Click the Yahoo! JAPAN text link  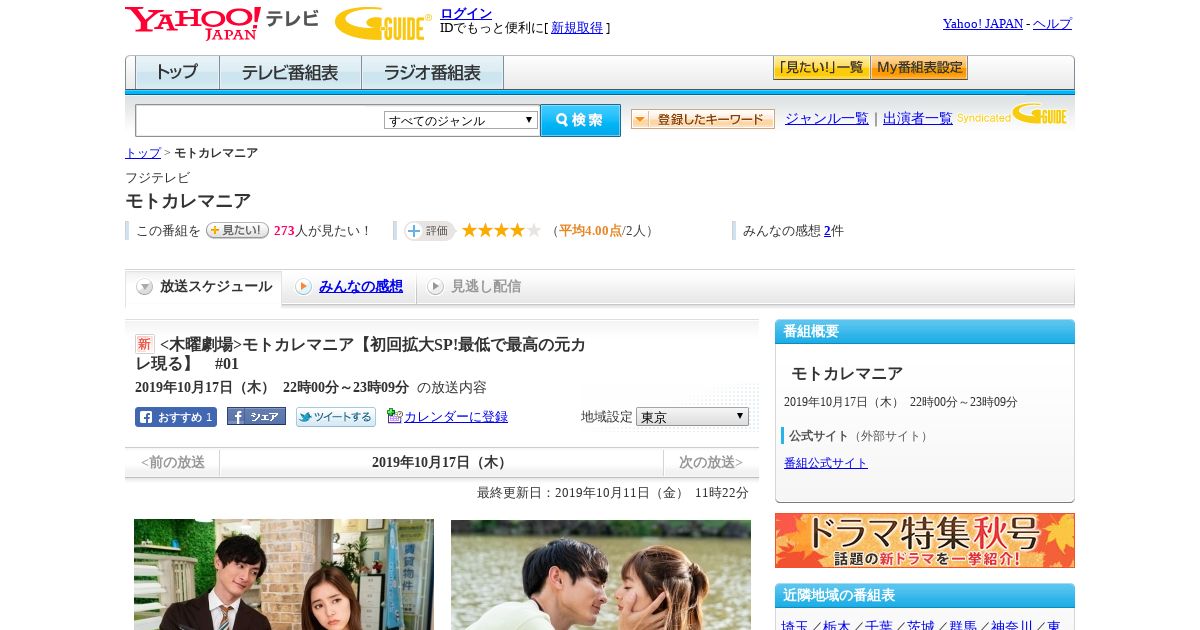983,24
